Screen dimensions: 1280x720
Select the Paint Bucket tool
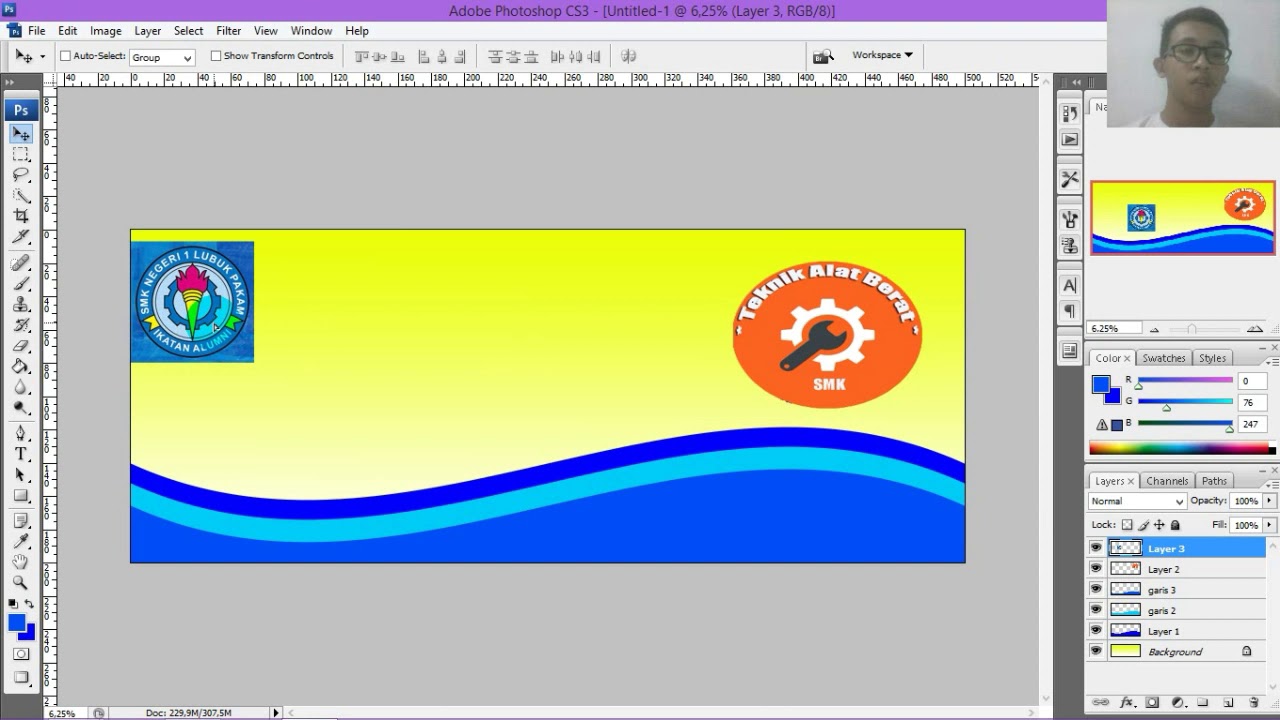(21, 366)
